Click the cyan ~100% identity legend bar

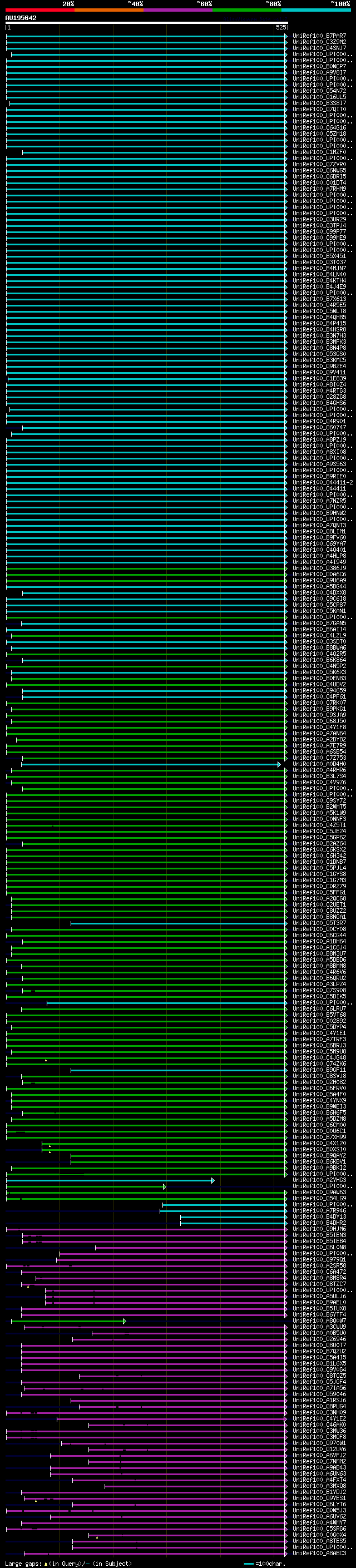[316, 10]
